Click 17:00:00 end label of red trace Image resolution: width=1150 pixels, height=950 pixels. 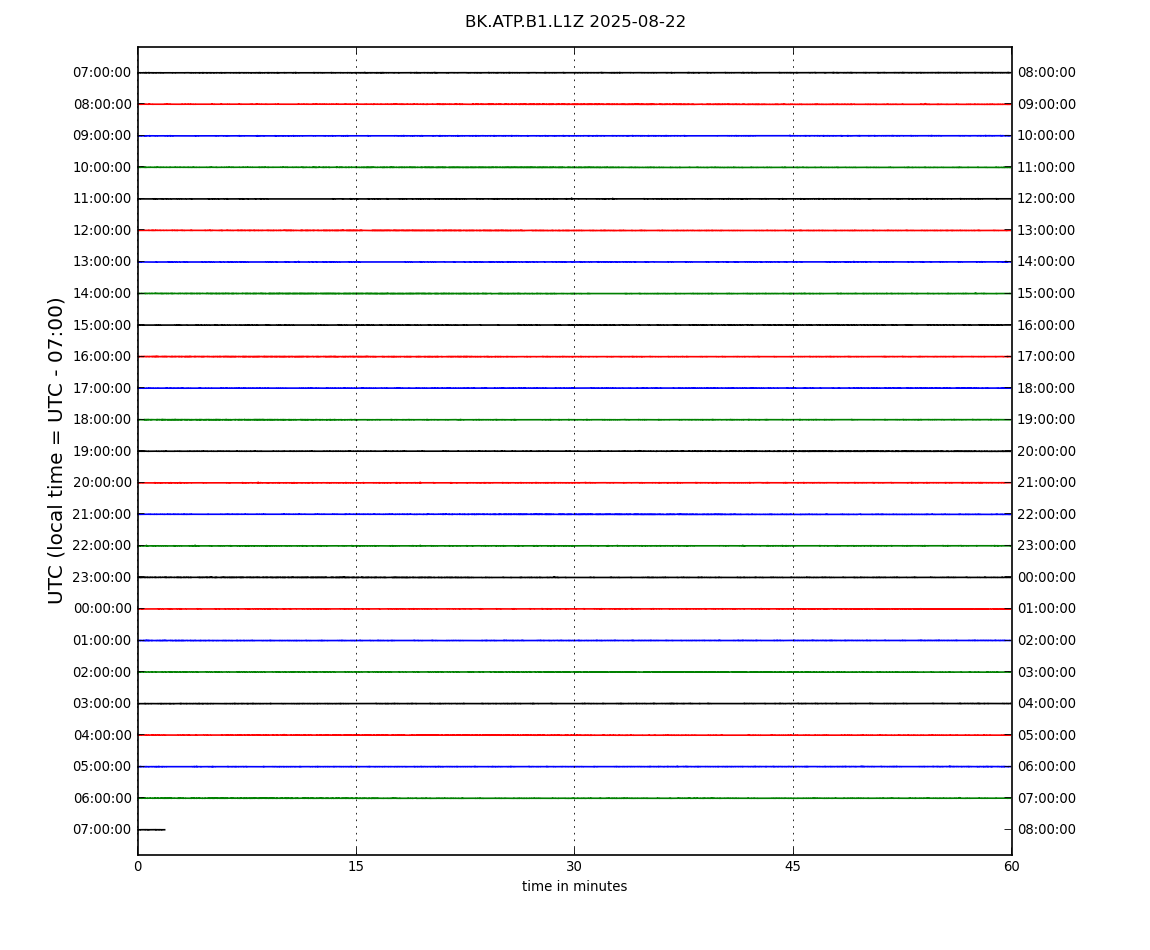click(x=1047, y=357)
